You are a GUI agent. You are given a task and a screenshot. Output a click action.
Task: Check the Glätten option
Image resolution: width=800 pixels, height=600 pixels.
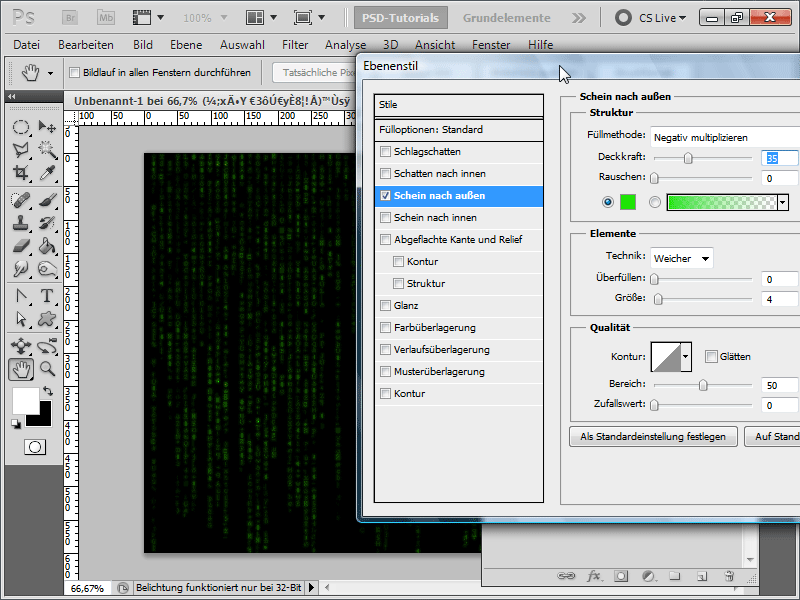(711, 357)
